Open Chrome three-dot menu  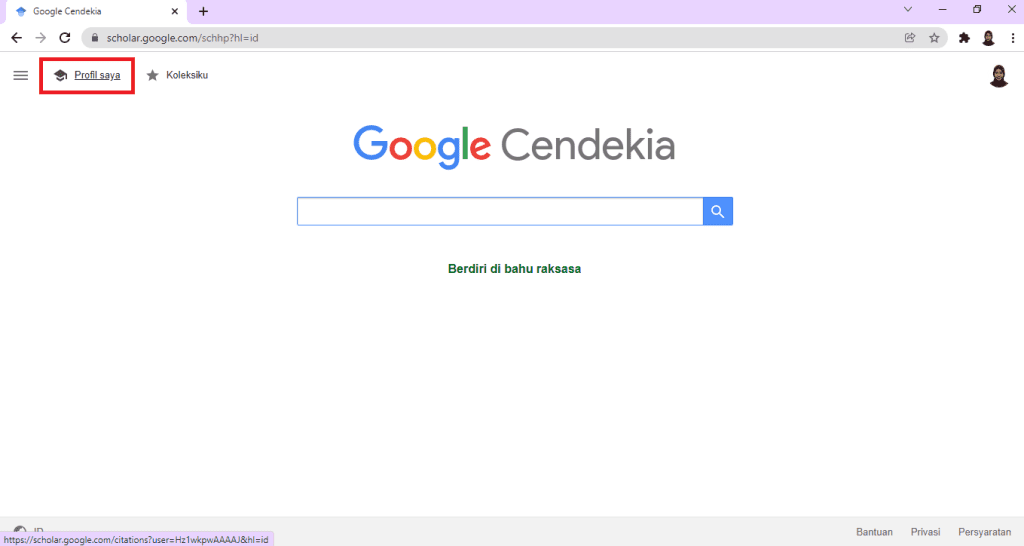coord(1012,38)
